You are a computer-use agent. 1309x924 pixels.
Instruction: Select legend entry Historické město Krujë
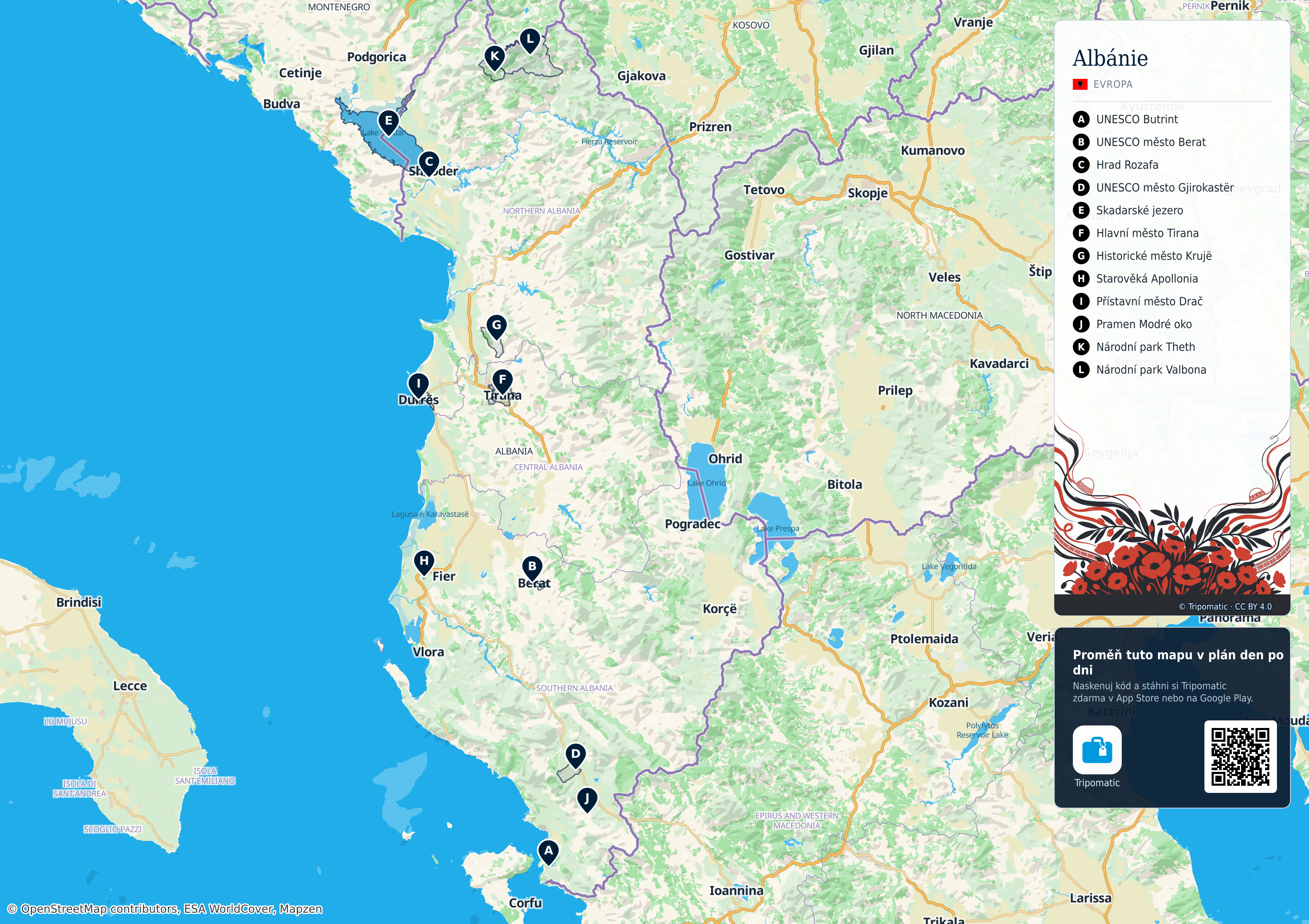click(1154, 256)
